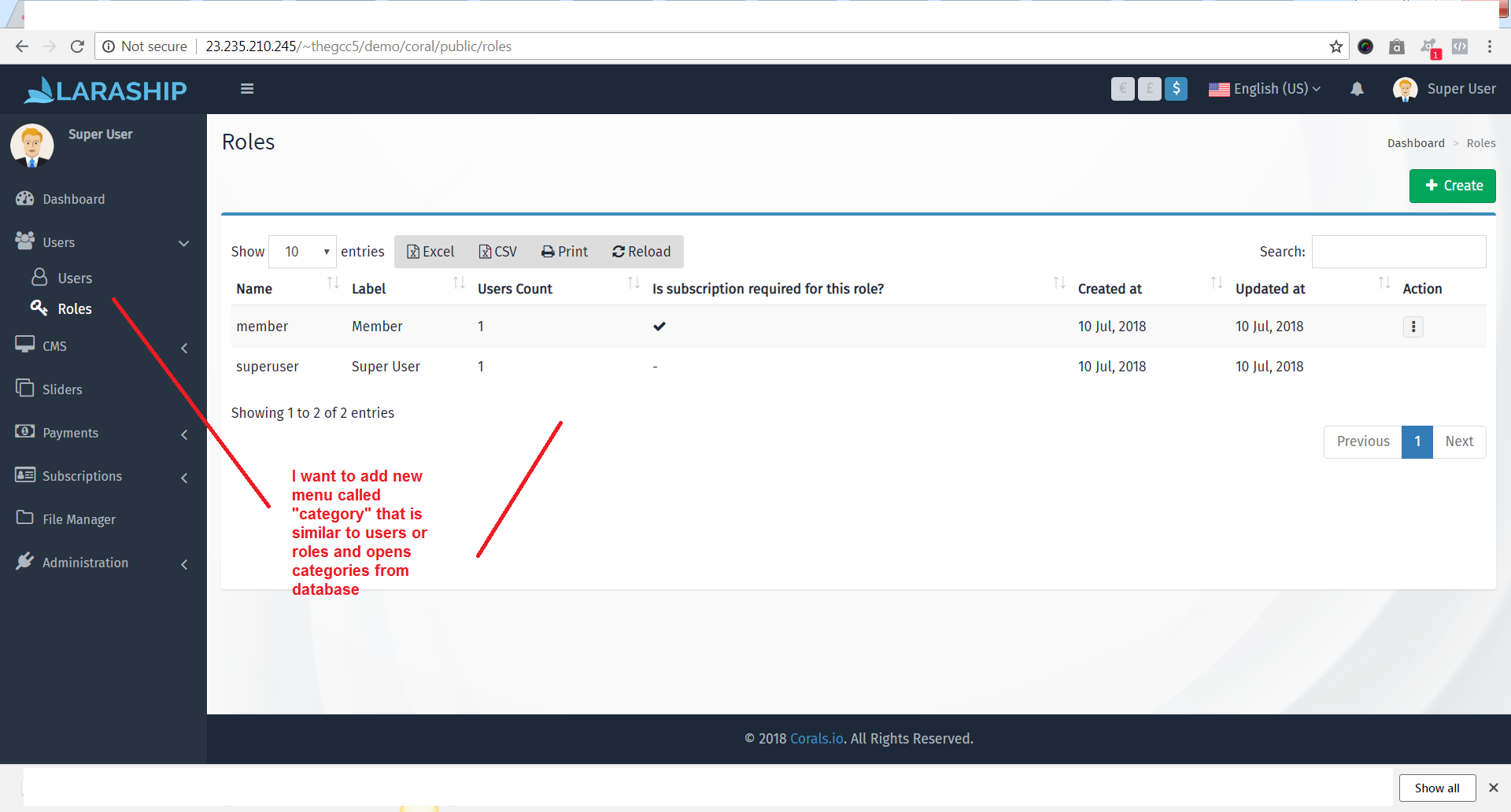The width and height of the screenshot is (1511, 812).
Task: Click the sidebar Super User profile picture
Action: pos(32,146)
